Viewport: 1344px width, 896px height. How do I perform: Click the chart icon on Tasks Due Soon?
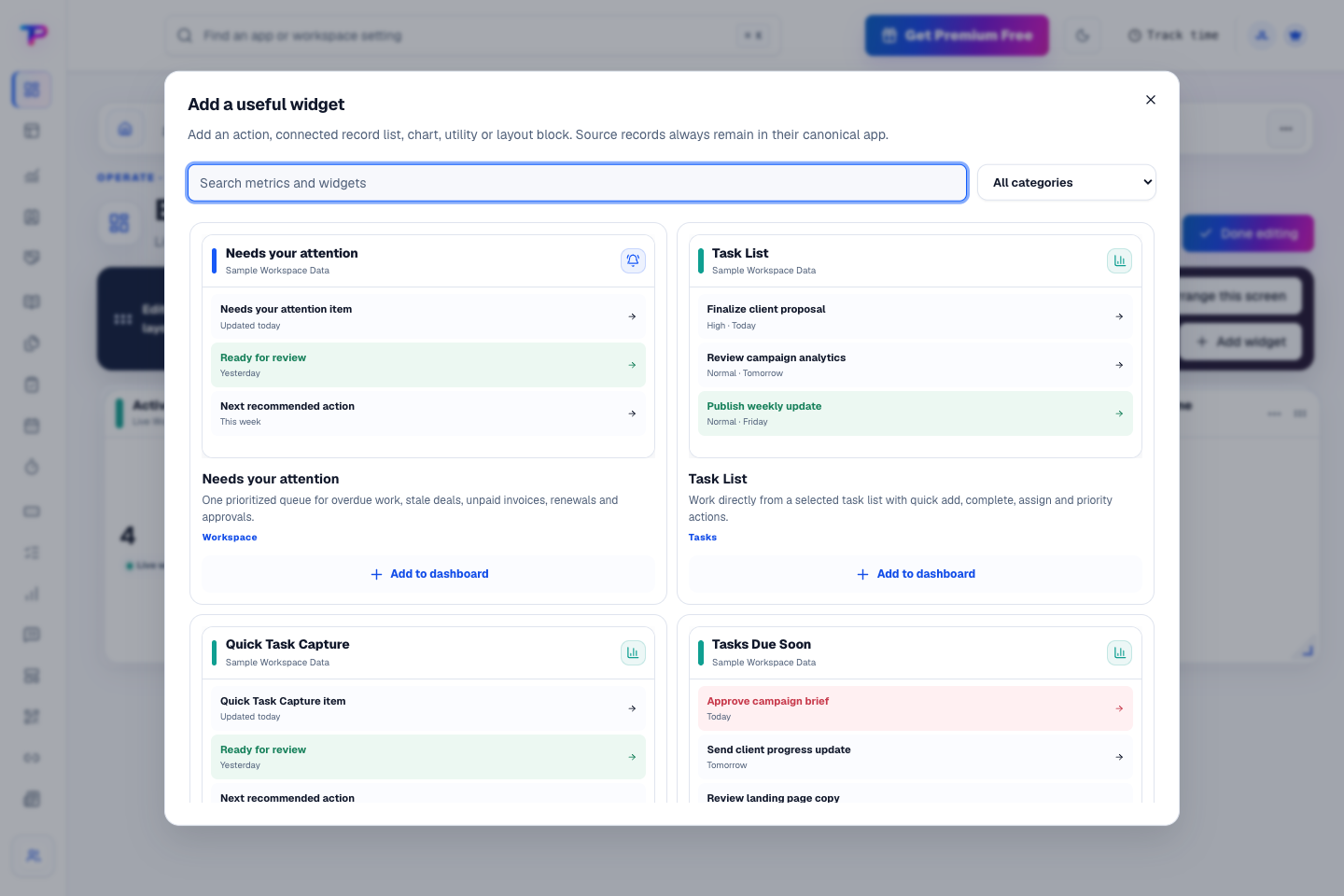tap(1119, 652)
